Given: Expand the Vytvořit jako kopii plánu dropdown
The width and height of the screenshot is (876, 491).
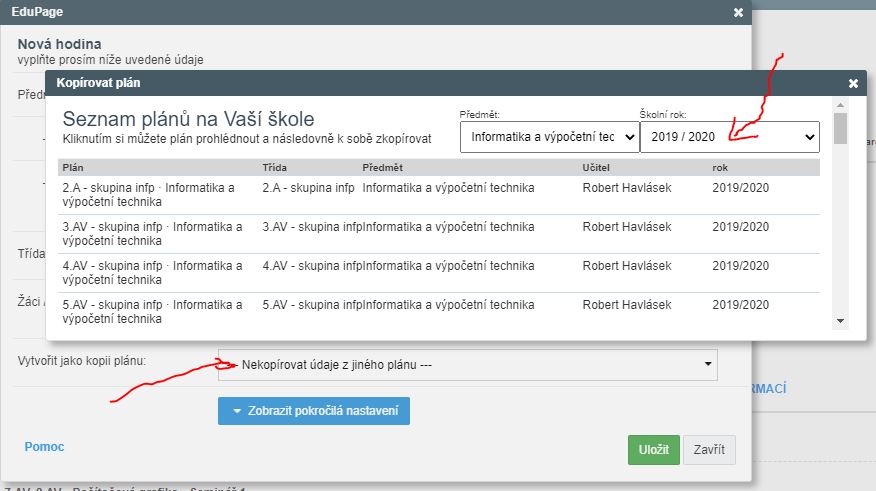Looking at the screenshot, I should (467, 365).
